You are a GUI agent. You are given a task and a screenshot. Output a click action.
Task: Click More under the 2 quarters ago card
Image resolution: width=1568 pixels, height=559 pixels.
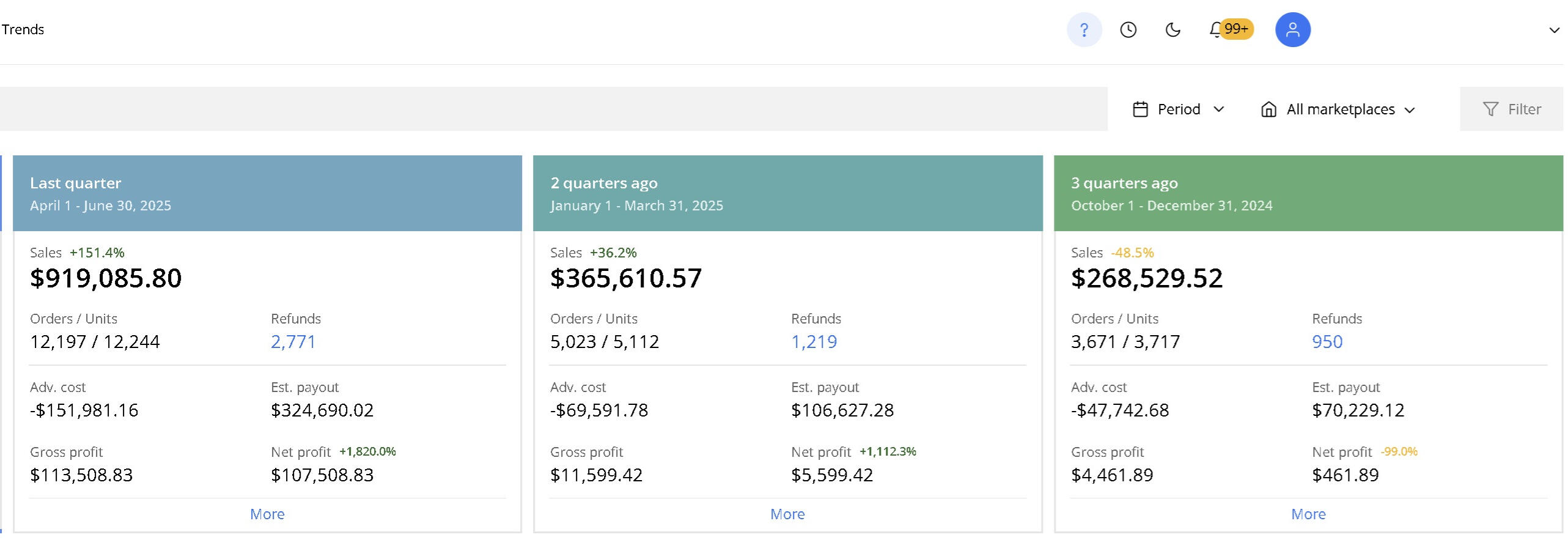787,514
